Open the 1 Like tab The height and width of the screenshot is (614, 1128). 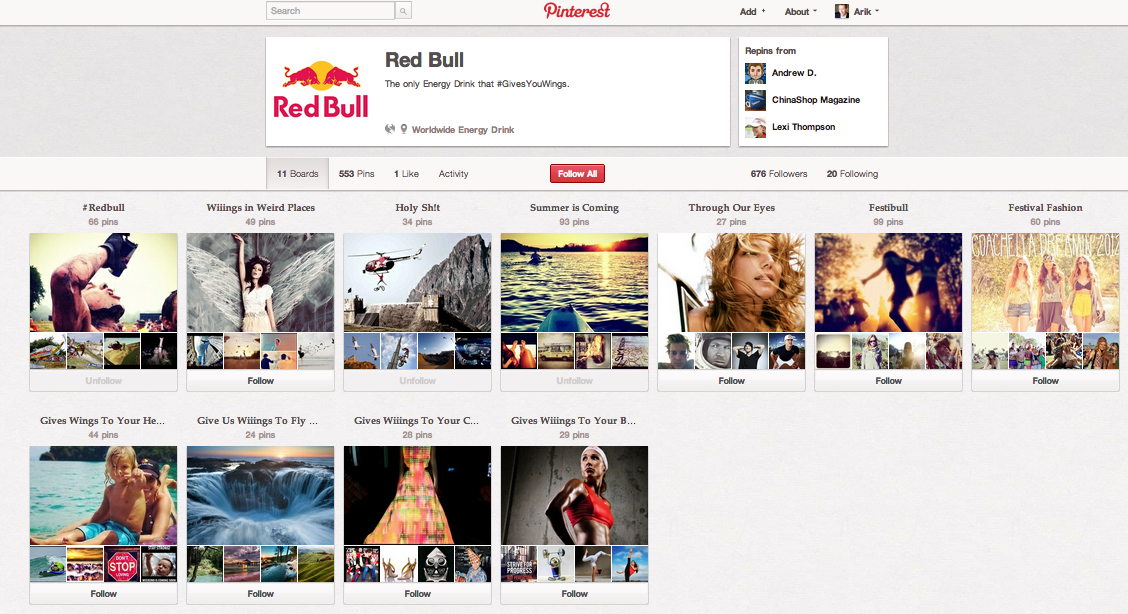[406, 173]
